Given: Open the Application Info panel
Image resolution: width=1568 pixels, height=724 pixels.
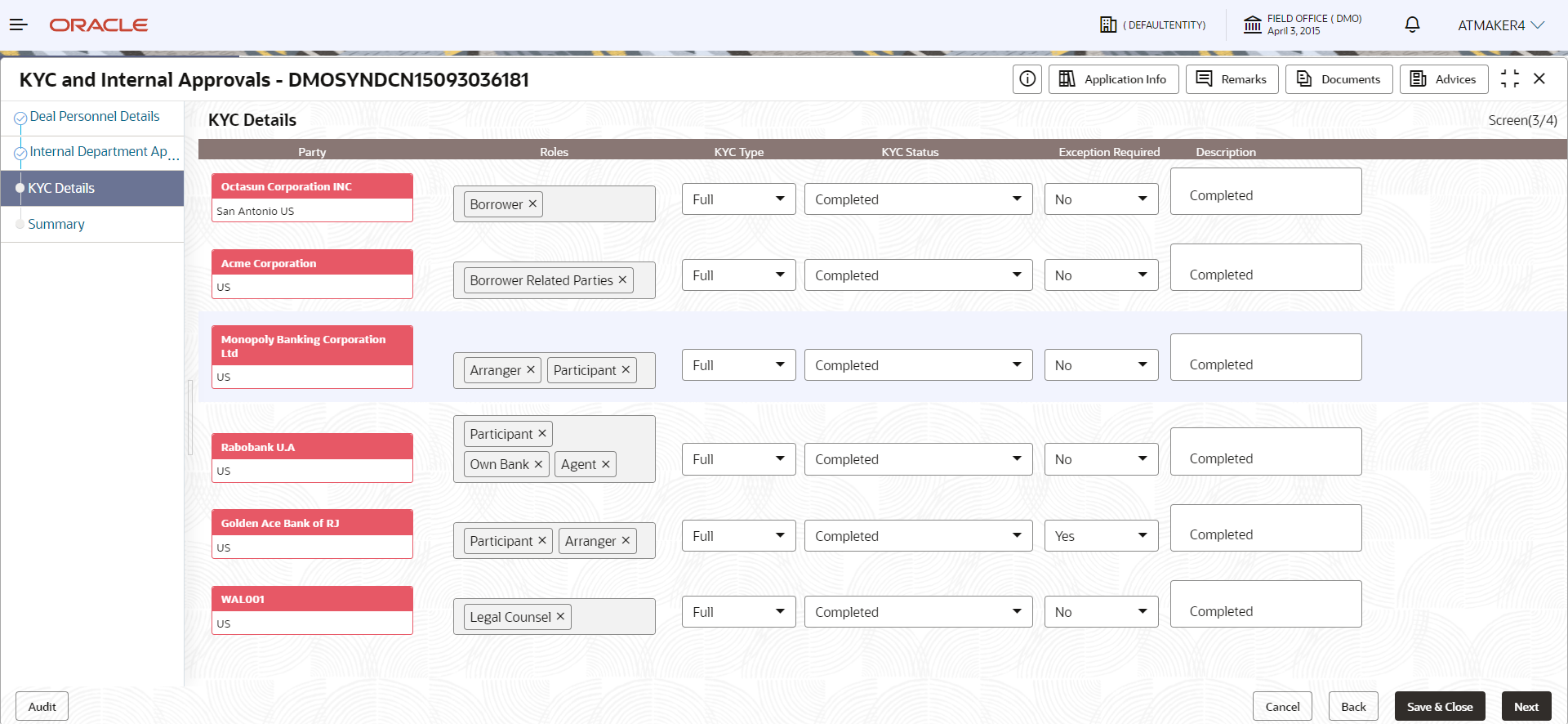Looking at the screenshot, I should [1113, 79].
